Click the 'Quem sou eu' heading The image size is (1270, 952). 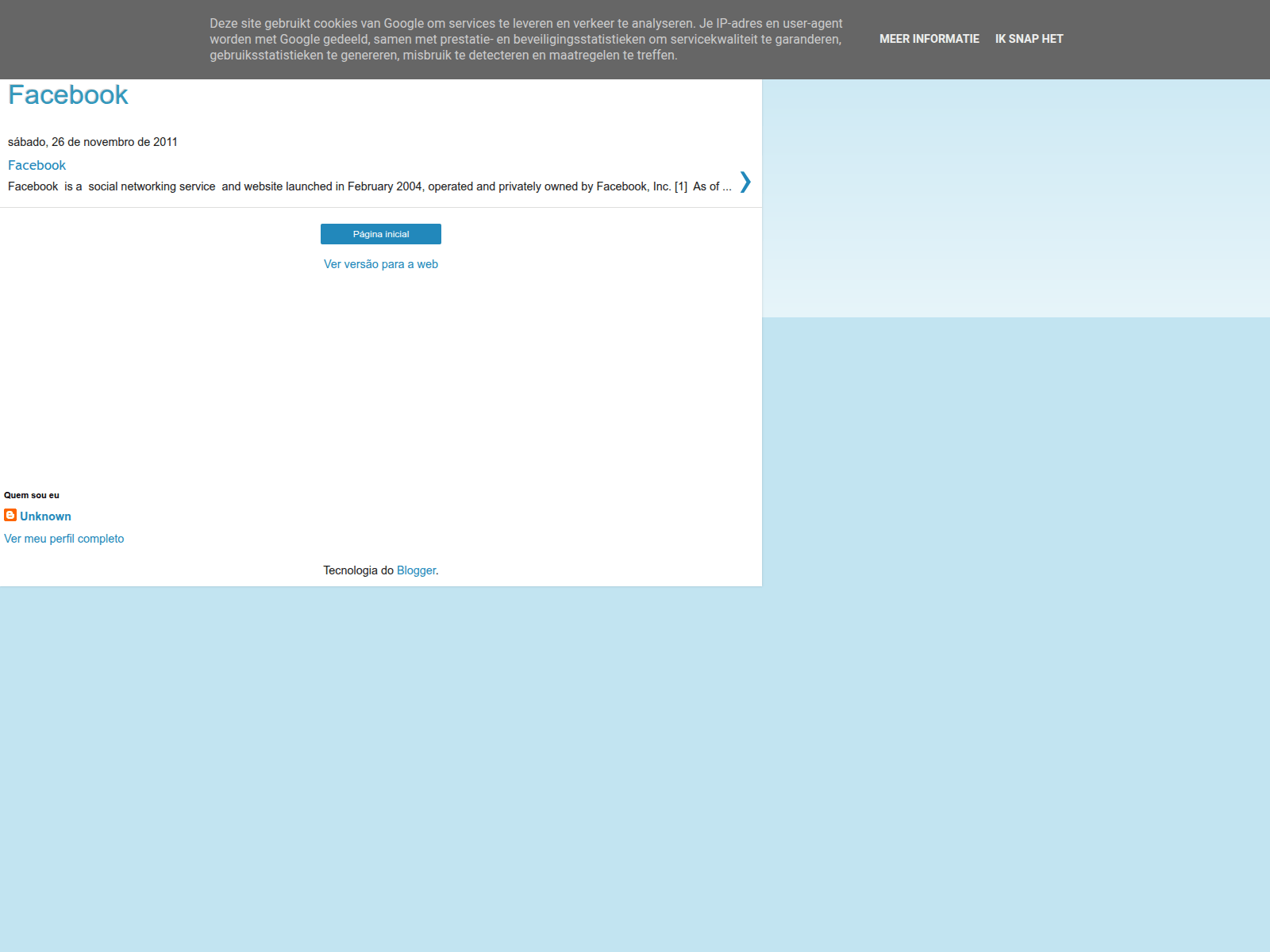point(32,495)
